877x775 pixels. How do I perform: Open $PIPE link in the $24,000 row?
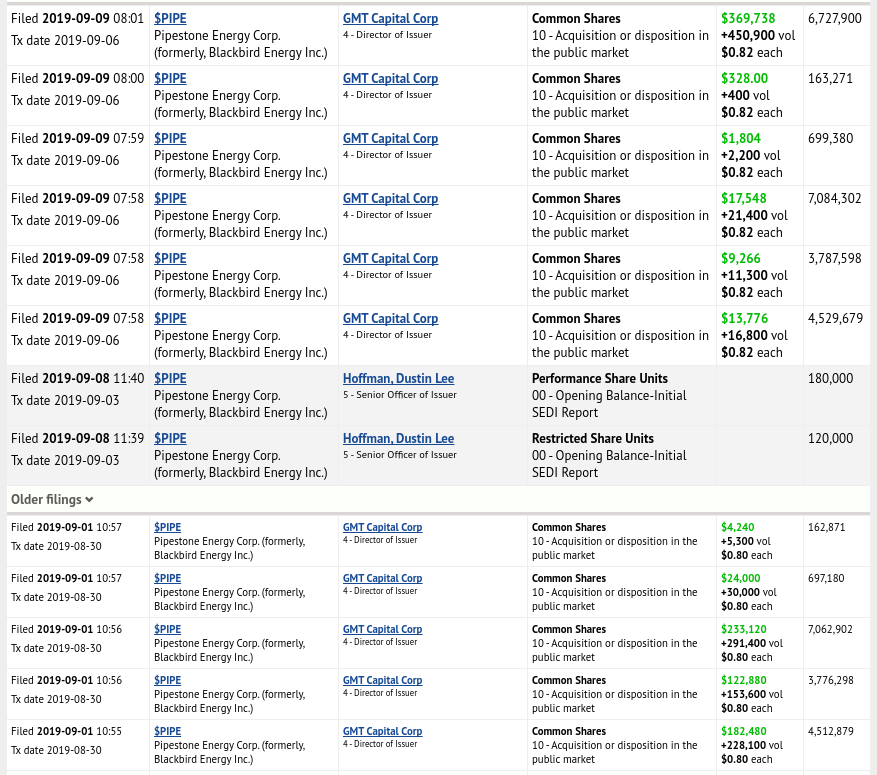click(167, 578)
